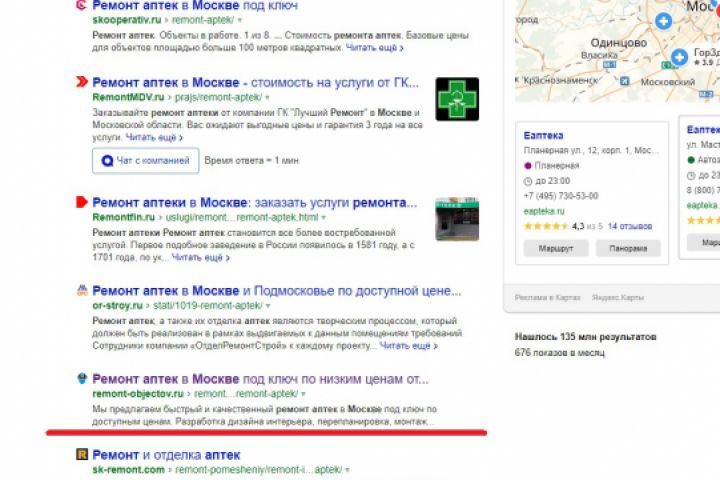This screenshot has height=480, width=720.
Task: Expand dropdown arrow next to Remontfin.ru URL
Action: point(324,217)
